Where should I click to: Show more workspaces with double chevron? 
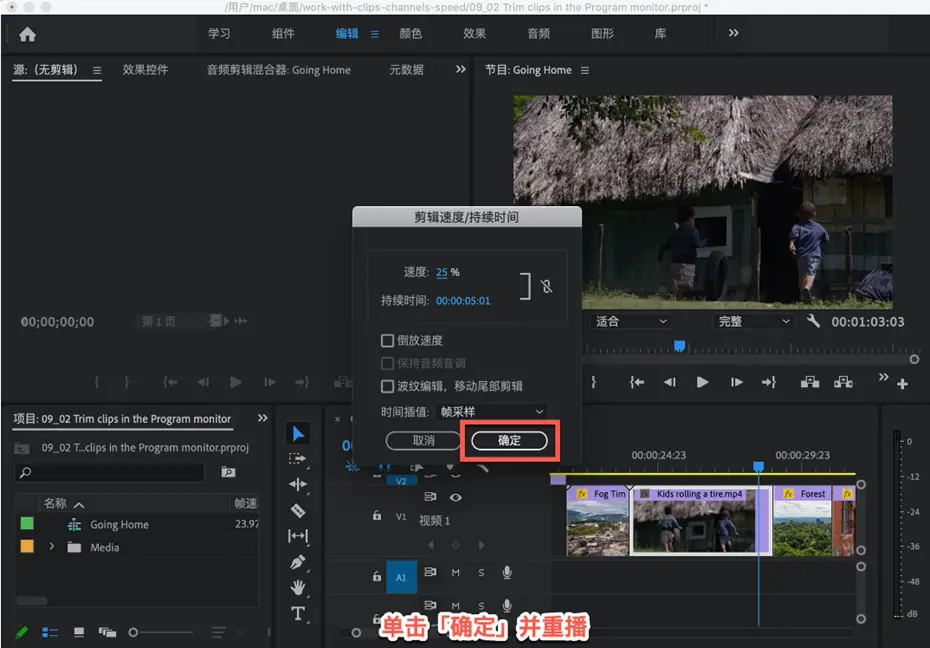734,33
